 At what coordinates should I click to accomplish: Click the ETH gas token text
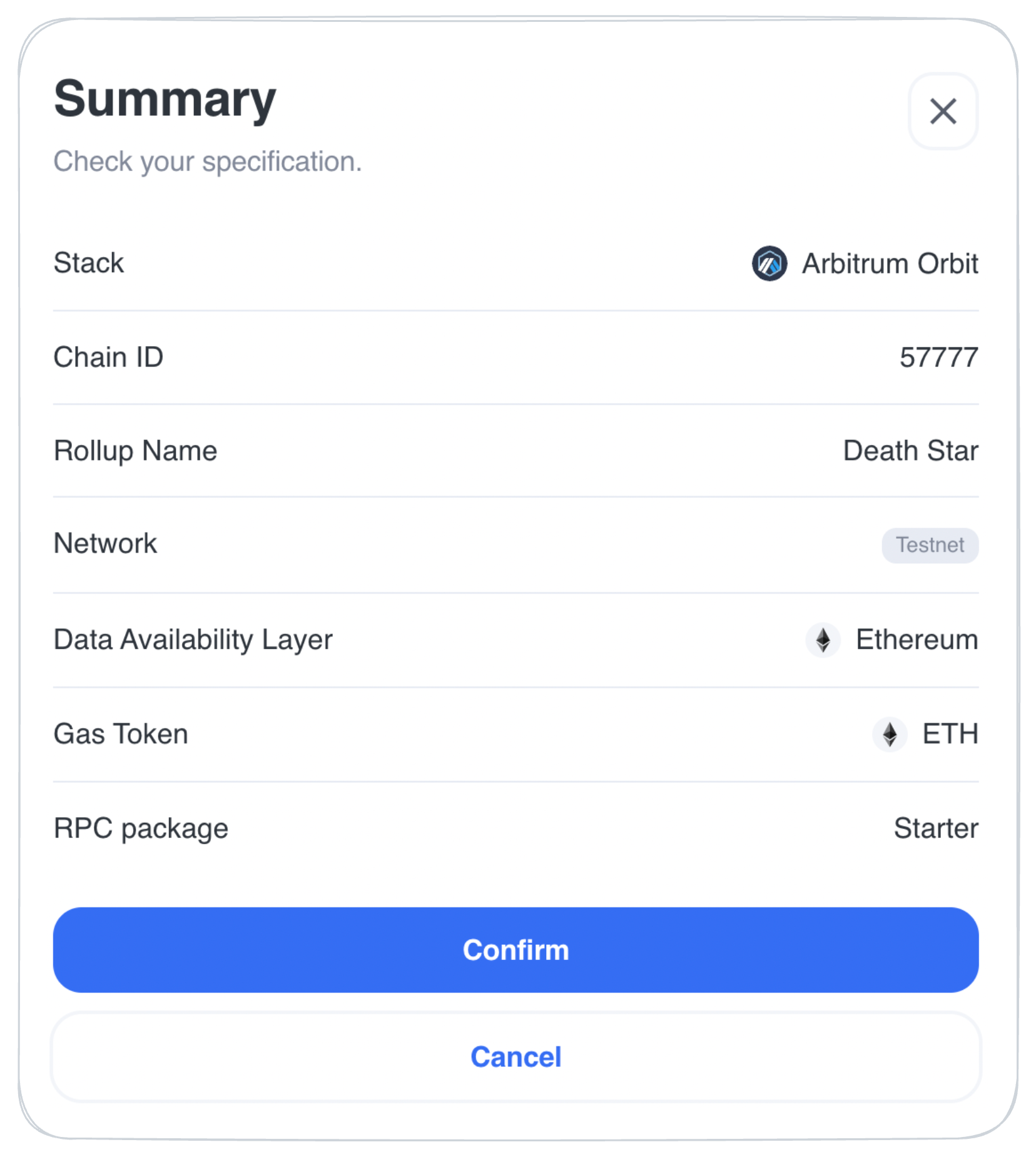click(x=950, y=734)
